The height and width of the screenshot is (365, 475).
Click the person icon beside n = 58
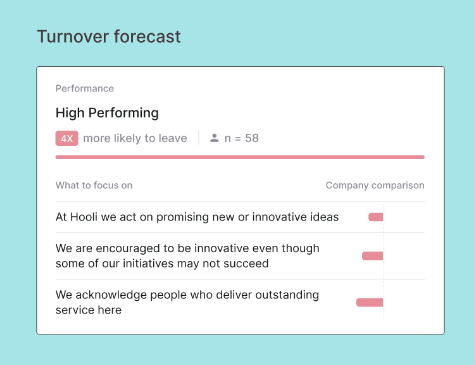pyautogui.click(x=214, y=138)
